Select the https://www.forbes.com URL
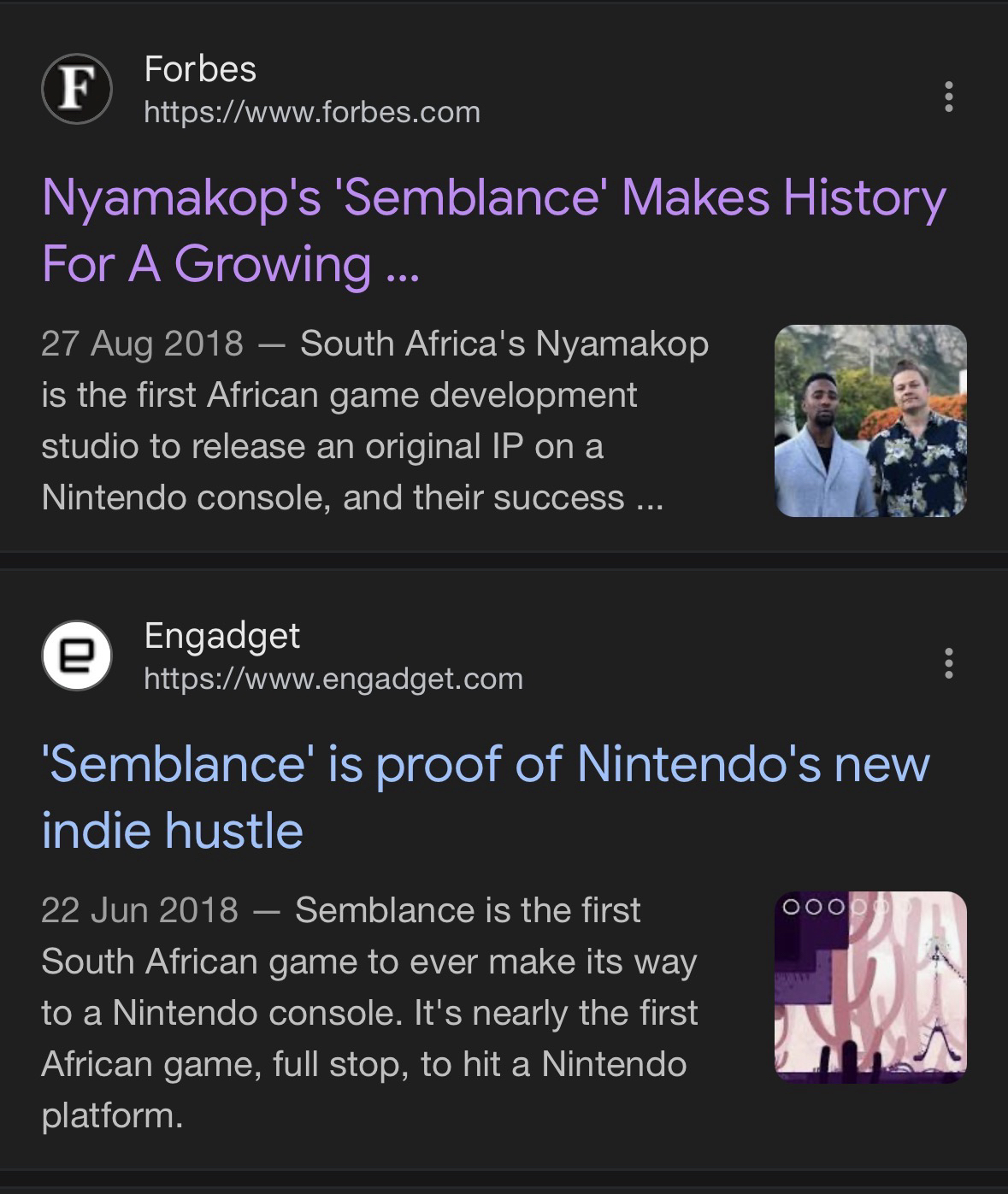Viewport: 1008px width, 1194px height. tap(312, 112)
